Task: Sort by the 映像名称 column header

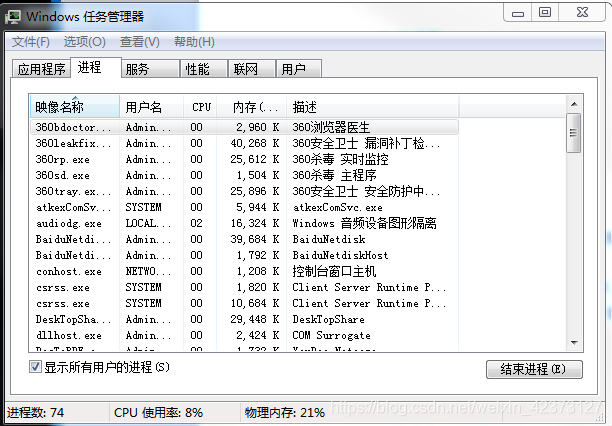Action: pyautogui.click(x=75, y=107)
